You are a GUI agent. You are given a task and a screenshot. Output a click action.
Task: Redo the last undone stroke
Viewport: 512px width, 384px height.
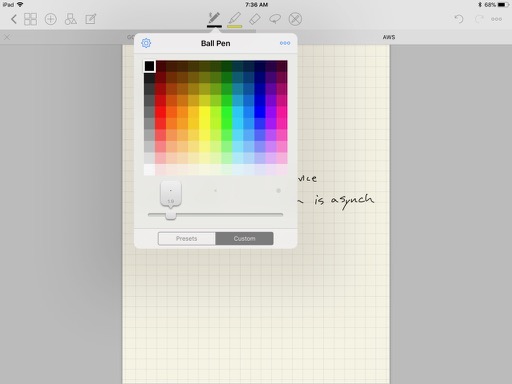tap(479, 19)
